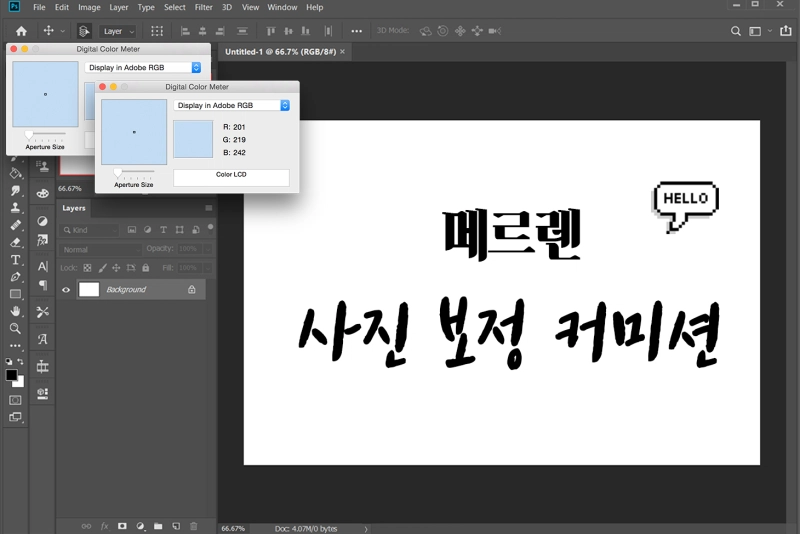Select the Type tool in the toolbar
This screenshot has height=534, width=800.
click(15, 260)
